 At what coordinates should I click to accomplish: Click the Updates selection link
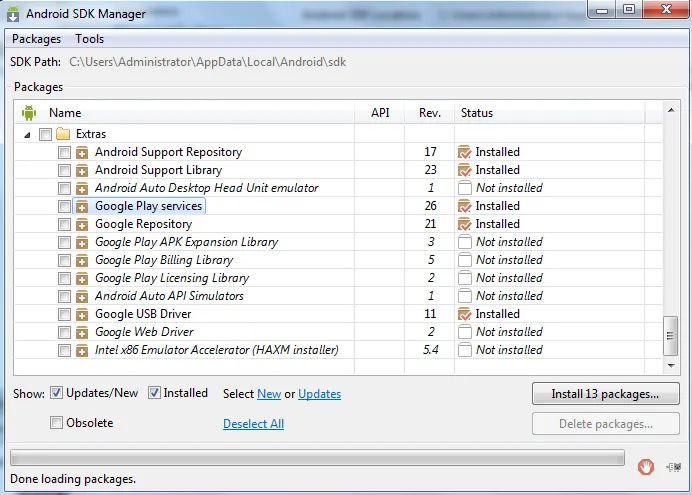coord(320,394)
